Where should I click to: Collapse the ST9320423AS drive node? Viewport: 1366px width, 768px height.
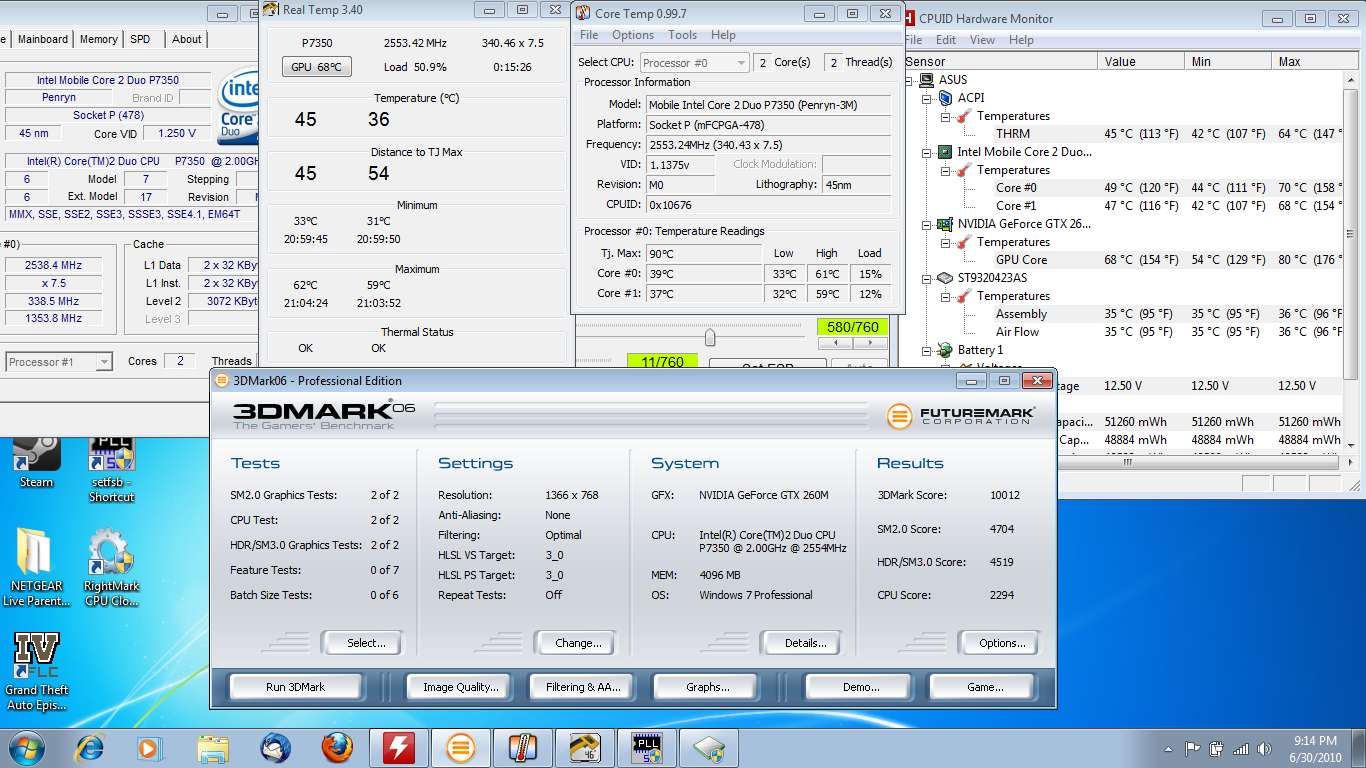(928, 278)
